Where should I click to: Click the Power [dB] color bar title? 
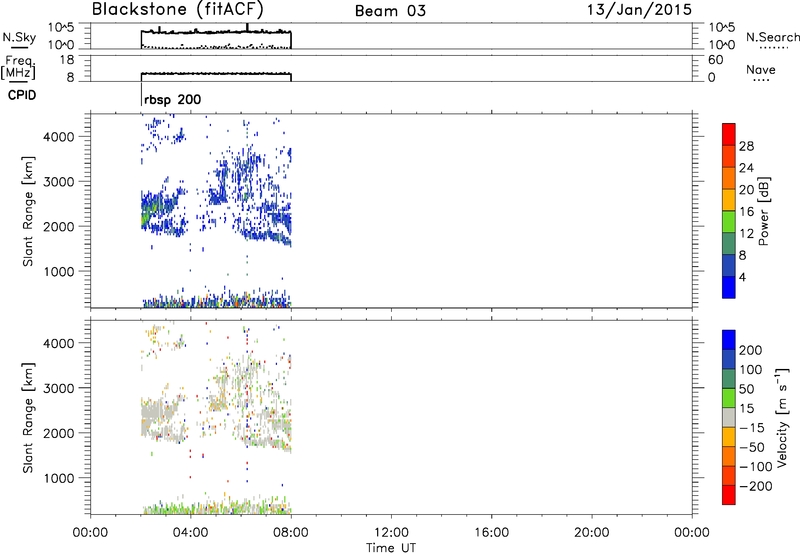(764, 211)
